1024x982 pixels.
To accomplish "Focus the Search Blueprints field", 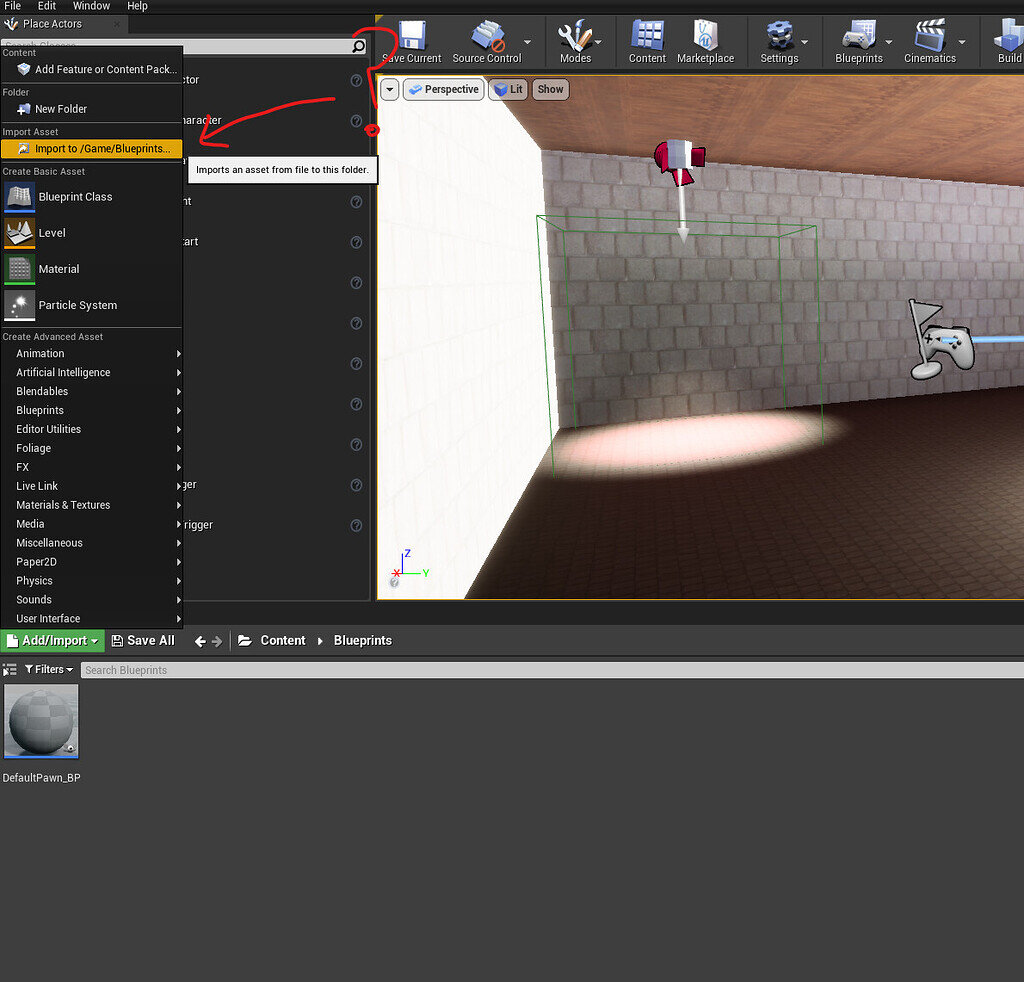I will [x=552, y=670].
